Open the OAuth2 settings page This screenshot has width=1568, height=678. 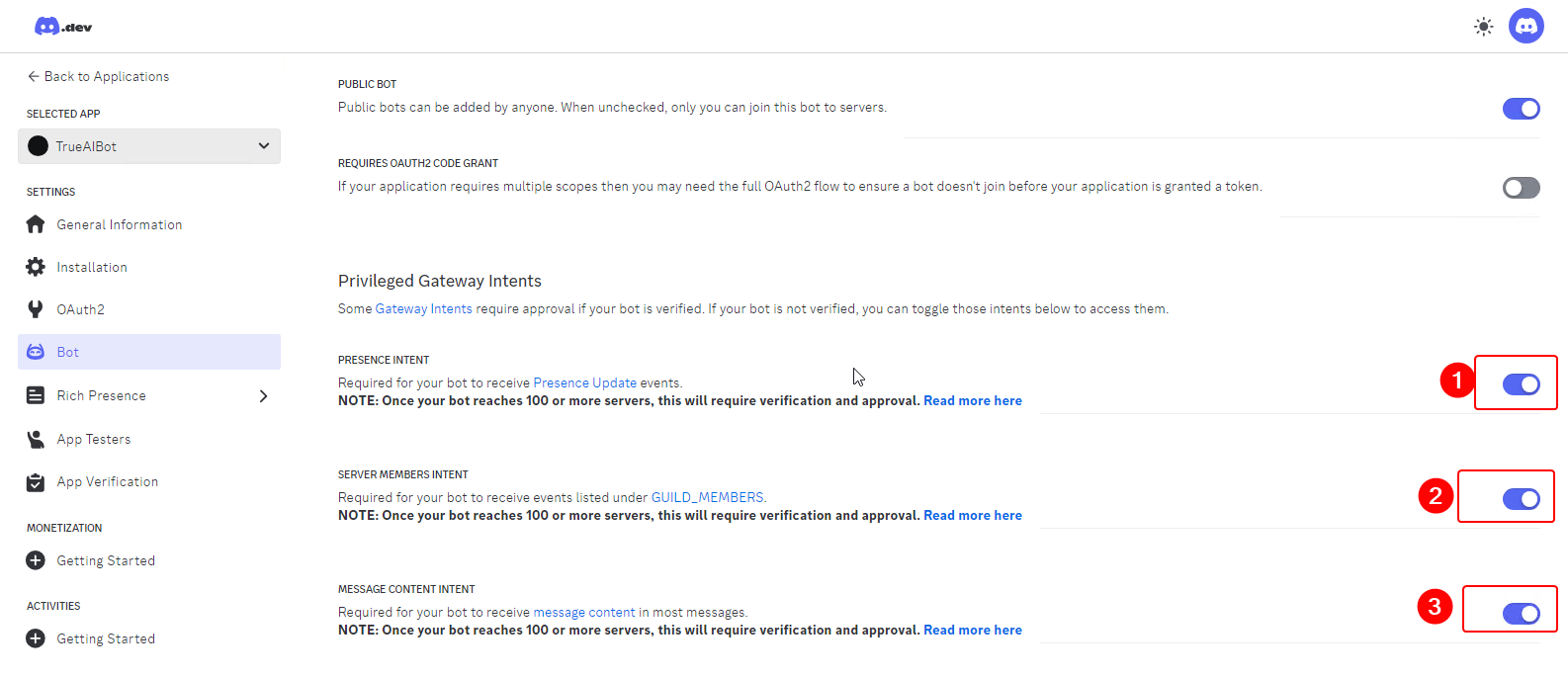tap(149, 309)
